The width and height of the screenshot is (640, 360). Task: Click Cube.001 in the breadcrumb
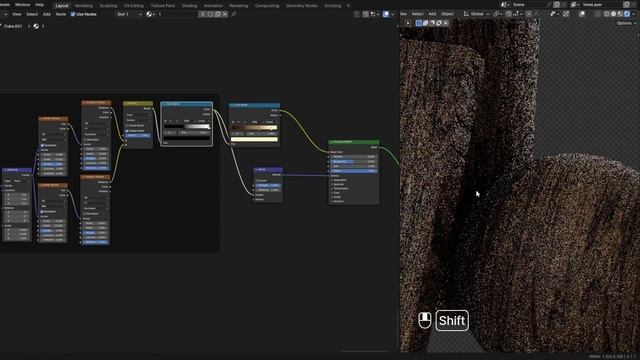point(13,26)
